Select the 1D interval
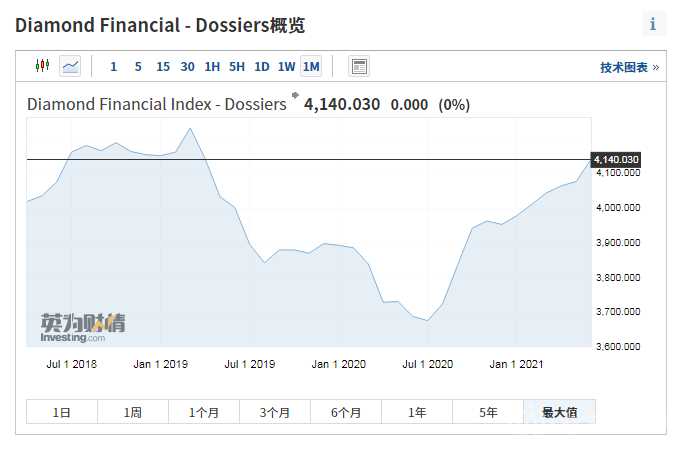Screen dimensions: 682x453 pyautogui.click(x=261, y=67)
